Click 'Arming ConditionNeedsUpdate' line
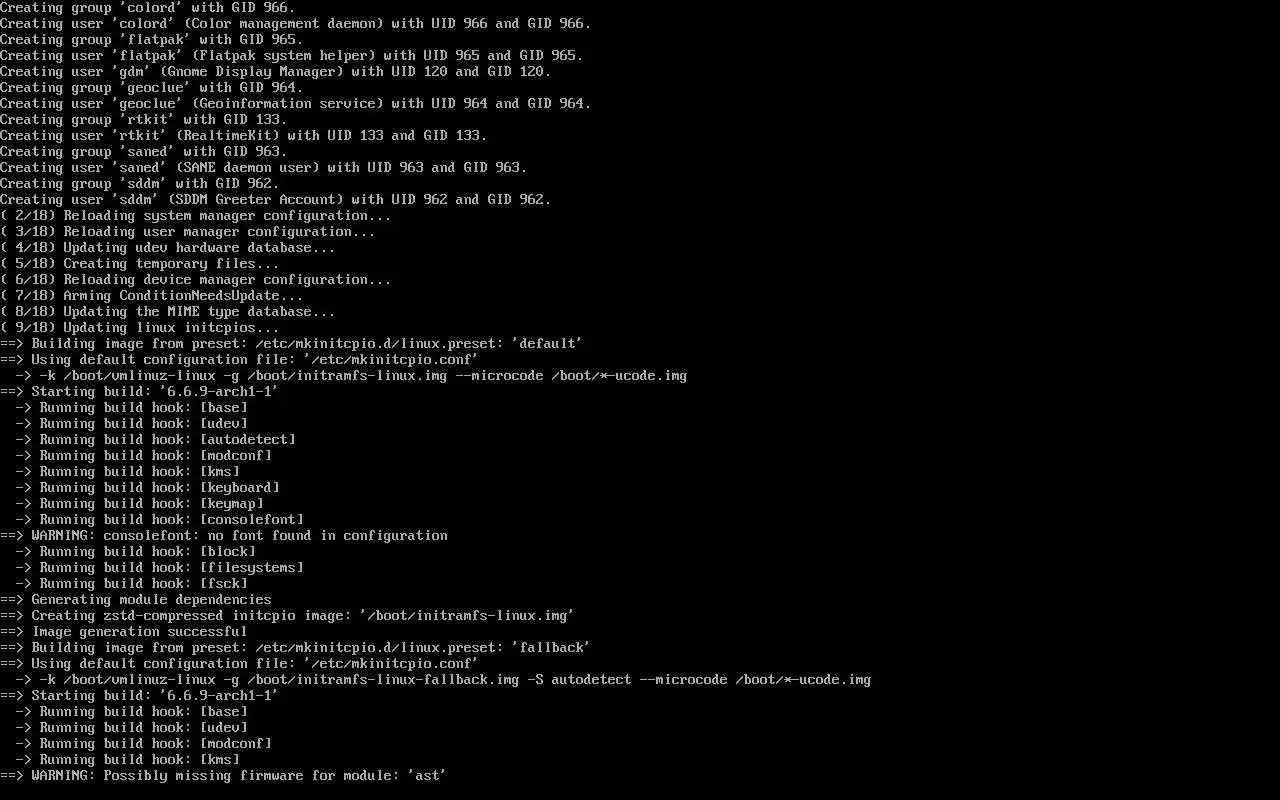This screenshot has height=800, width=1280. point(151,295)
